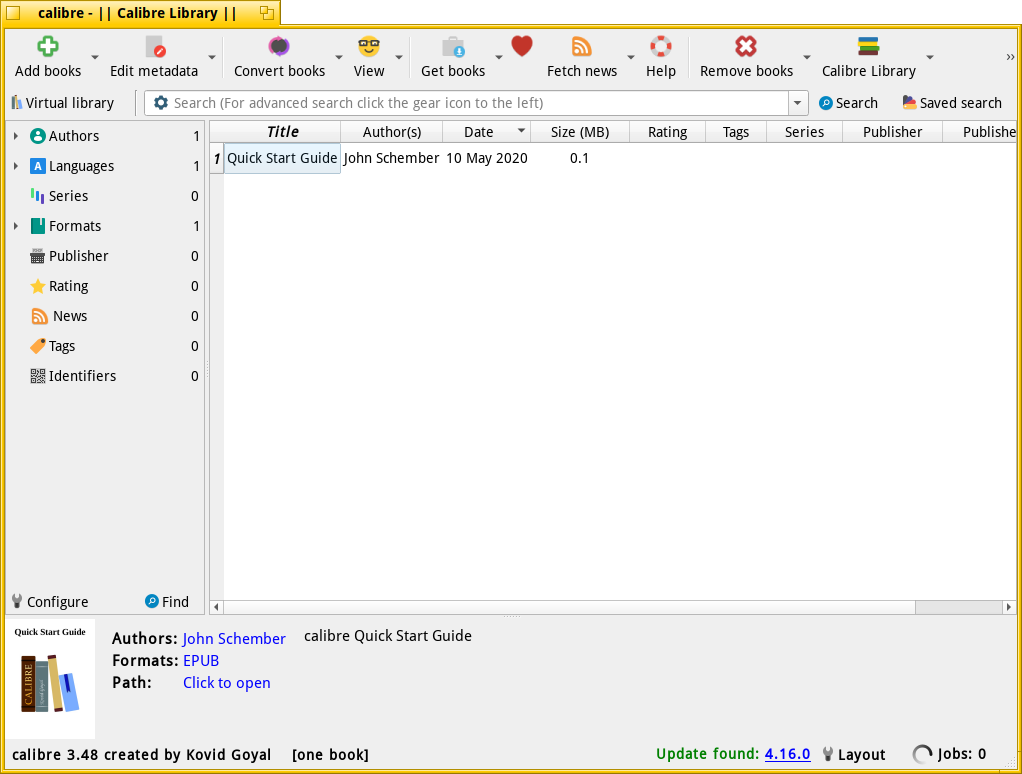Sort by Tags column header
This screenshot has height=774, width=1022.
[x=736, y=132]
